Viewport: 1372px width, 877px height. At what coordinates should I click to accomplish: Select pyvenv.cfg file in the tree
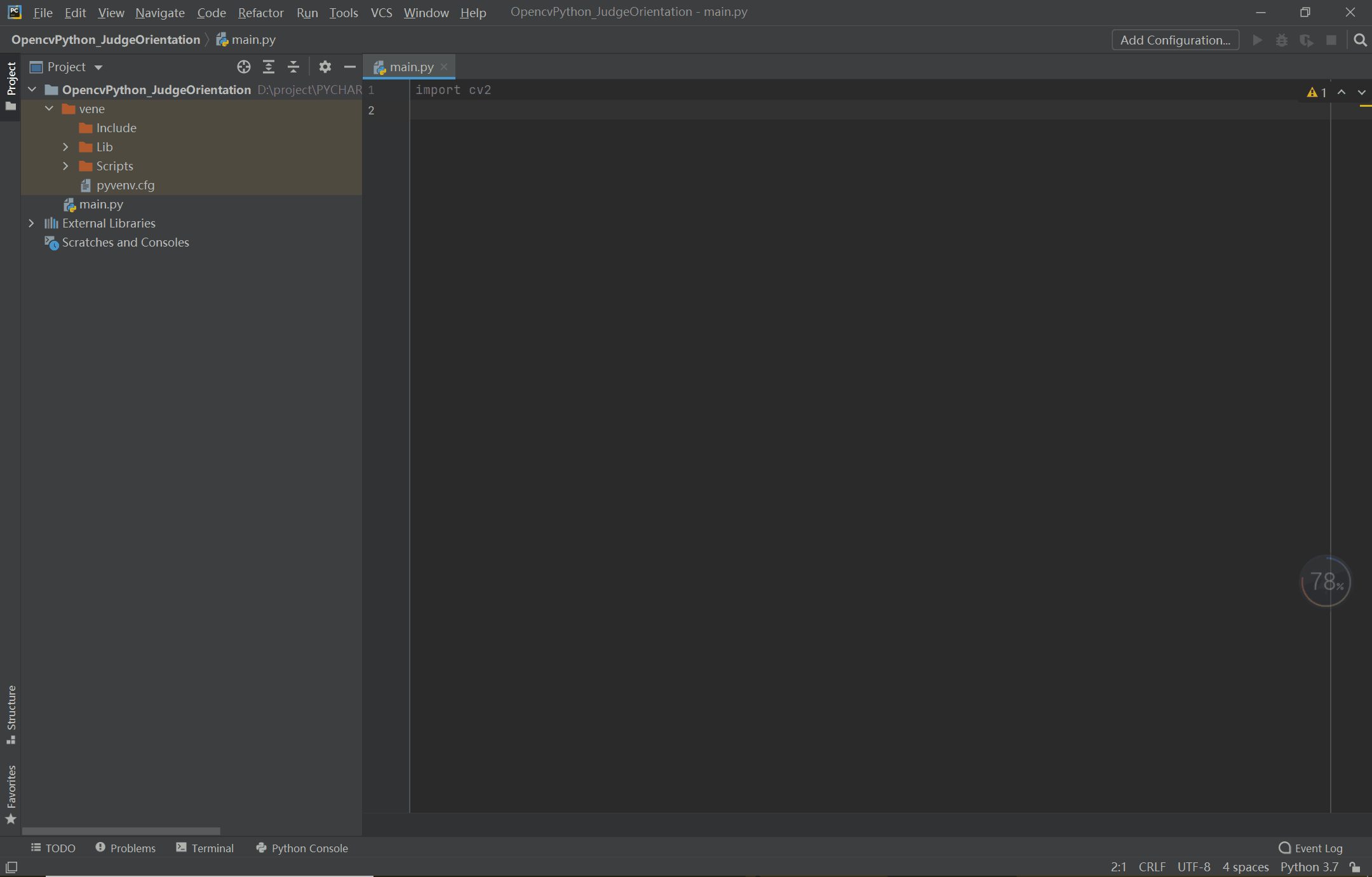point(125,185)
